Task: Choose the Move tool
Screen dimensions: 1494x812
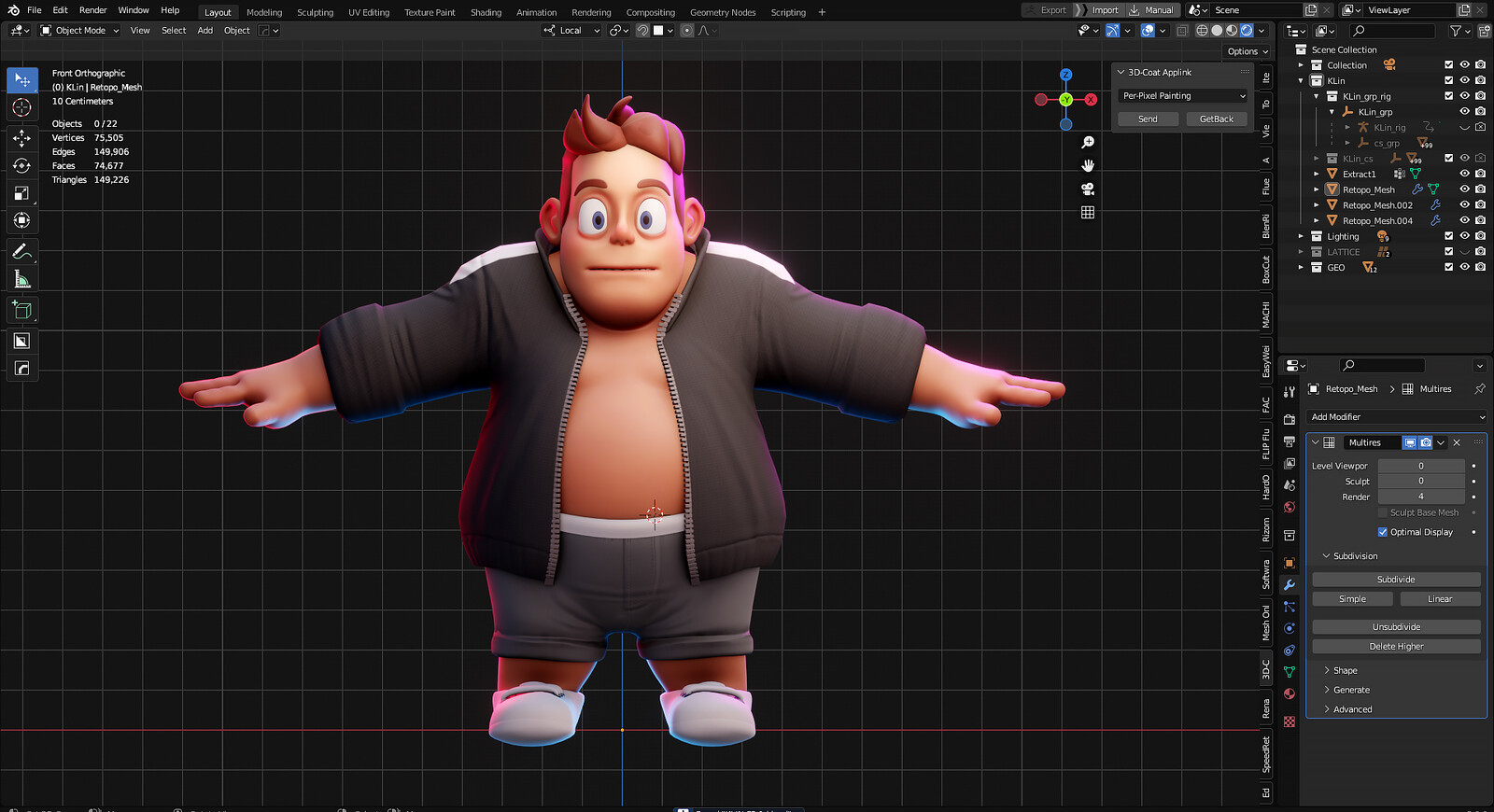Action: 22,139
